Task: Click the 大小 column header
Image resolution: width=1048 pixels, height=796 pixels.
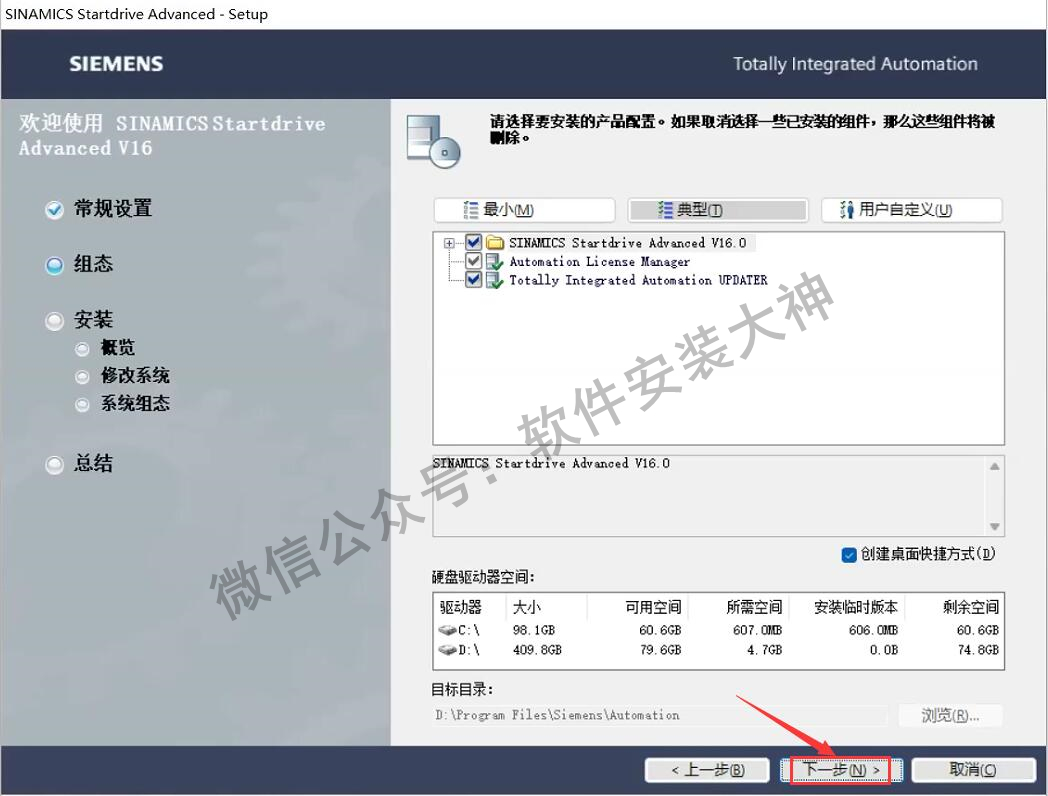Action: (526, 607)
